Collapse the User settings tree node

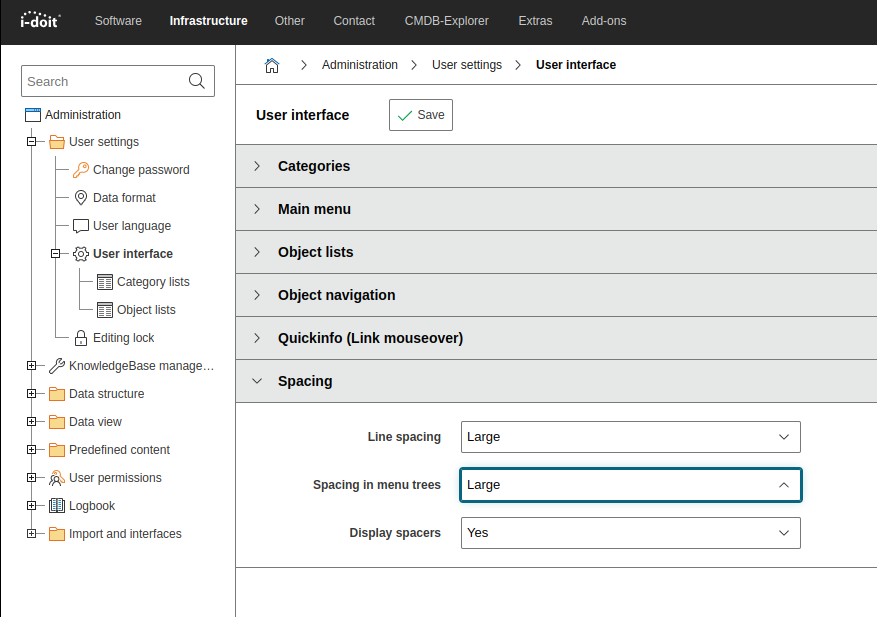[x=31, y=142]
